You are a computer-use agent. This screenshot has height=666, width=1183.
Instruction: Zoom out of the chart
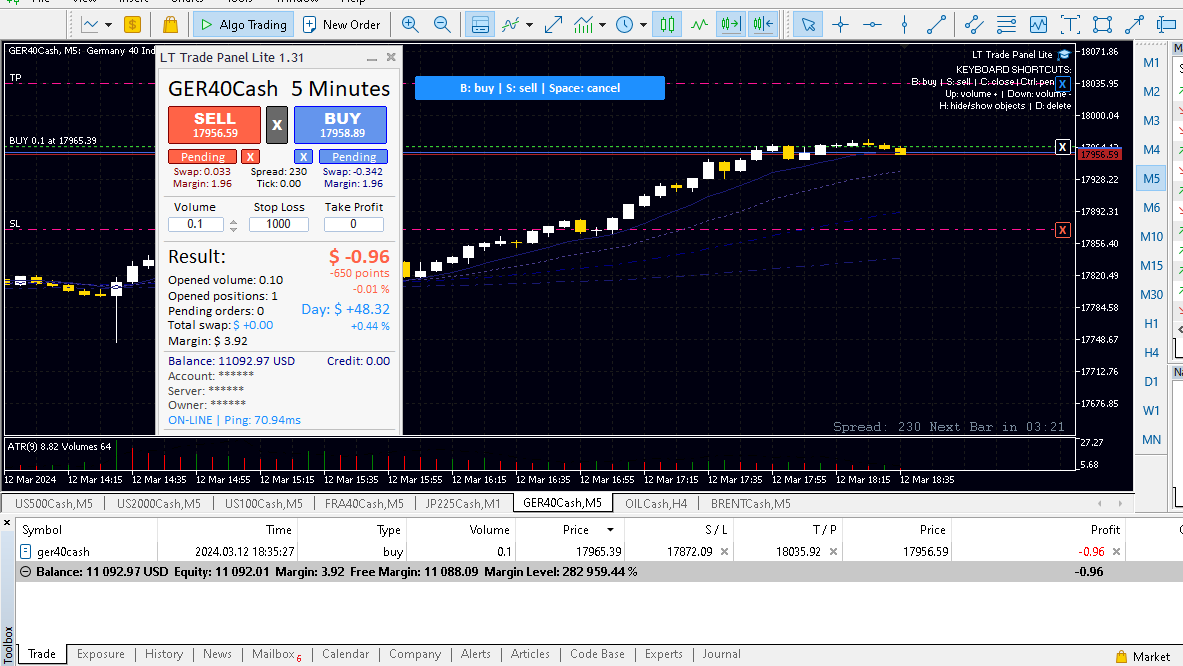pos(443,25)
